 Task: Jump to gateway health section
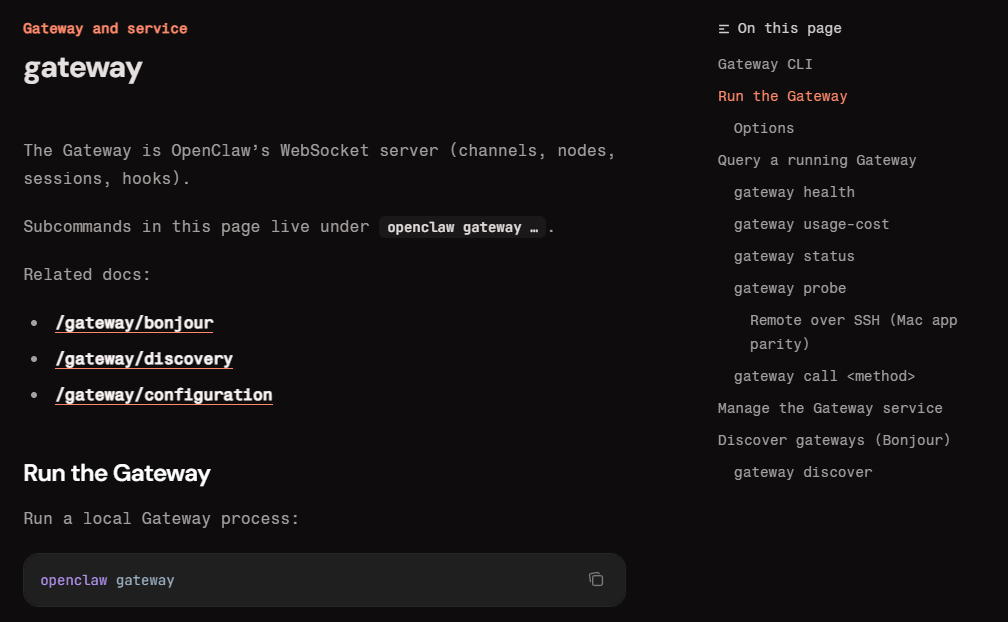coord(794,192)
